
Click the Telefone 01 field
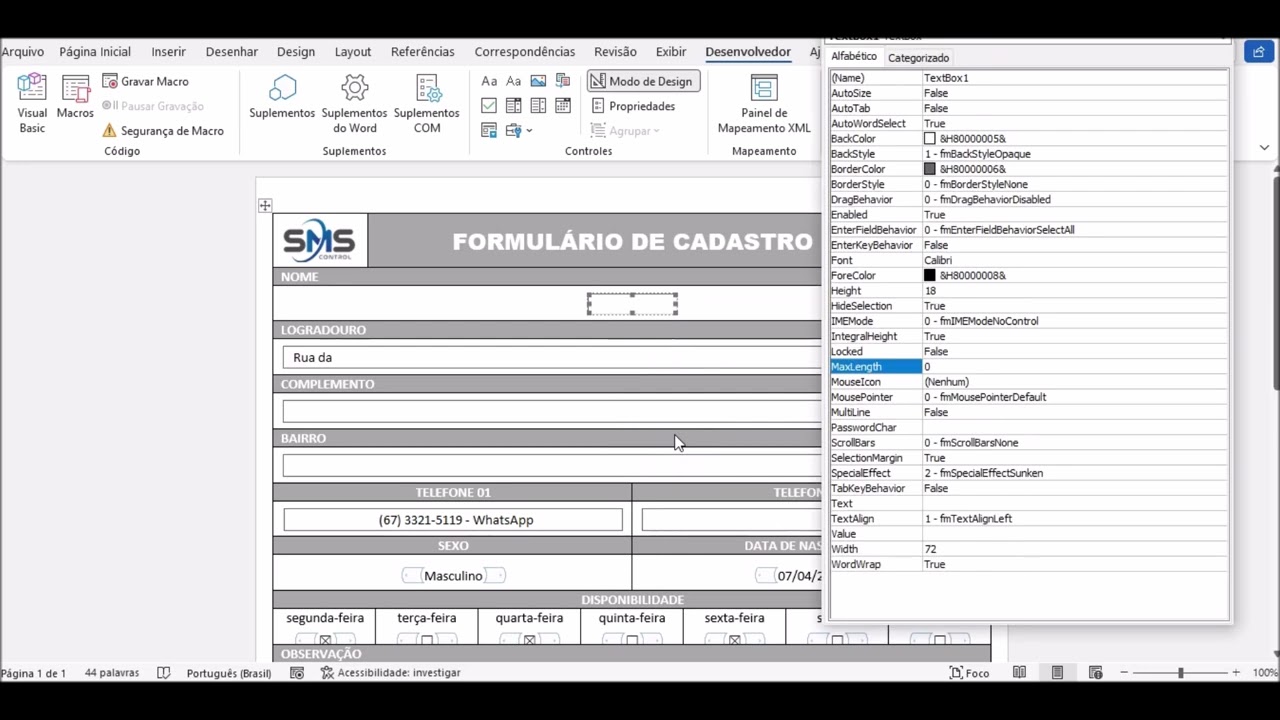(453, 520)
